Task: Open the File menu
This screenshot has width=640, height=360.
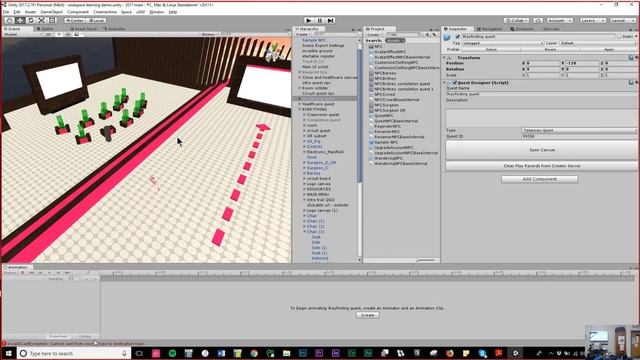Action: pyautogui.click(x=6, y=12)
